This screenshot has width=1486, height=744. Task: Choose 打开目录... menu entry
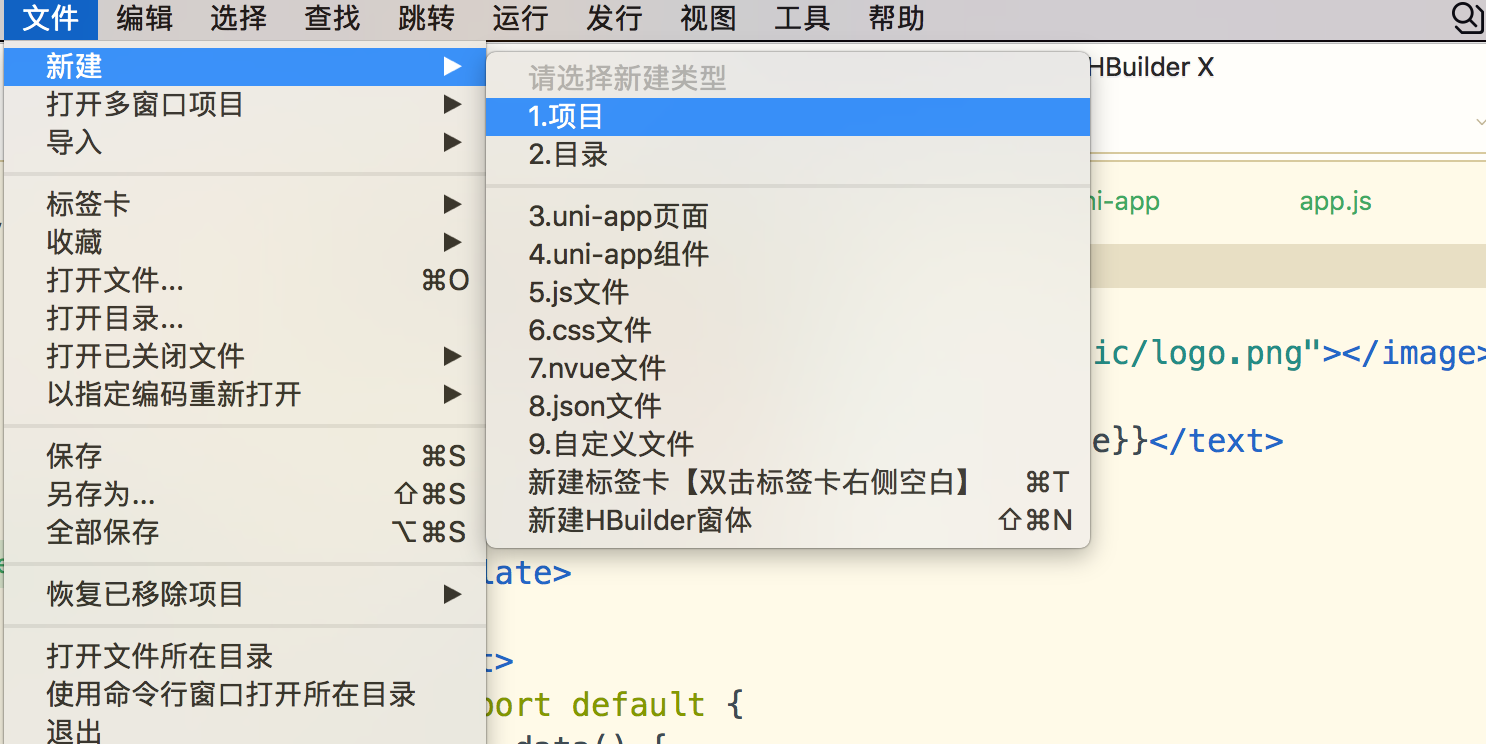coord(245,319)
